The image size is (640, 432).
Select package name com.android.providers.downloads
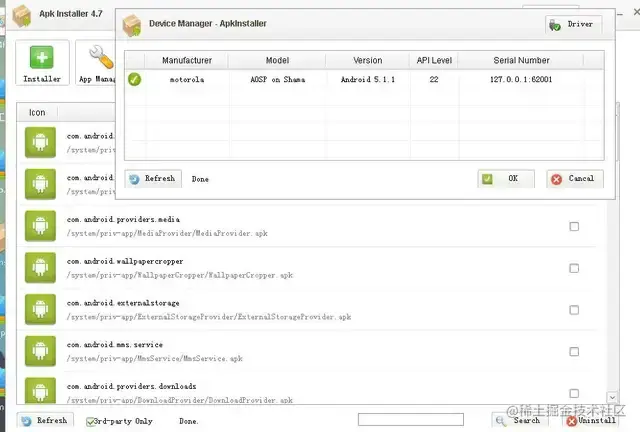(x=131, y=386)
